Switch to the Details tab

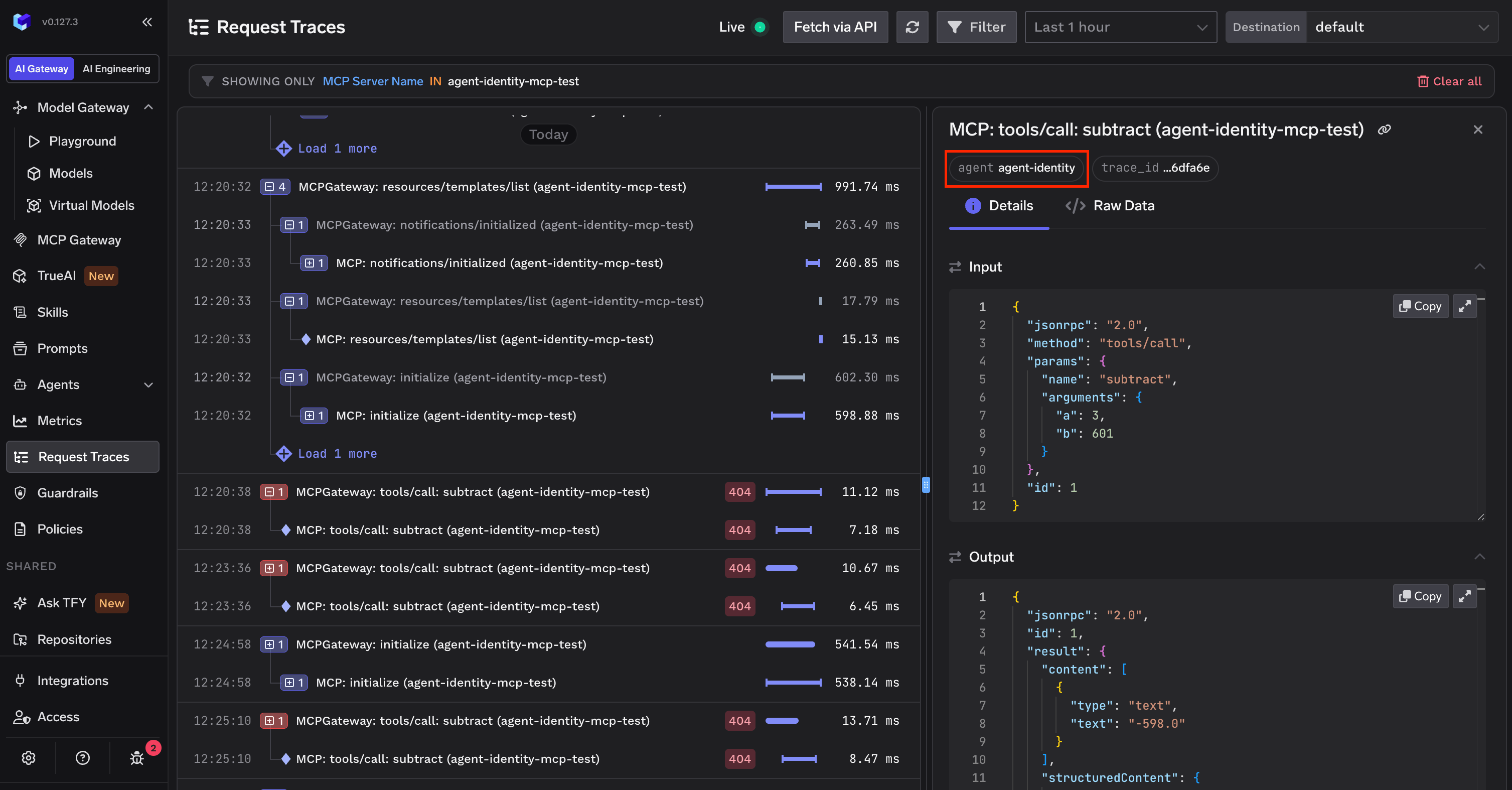(999, 206)
